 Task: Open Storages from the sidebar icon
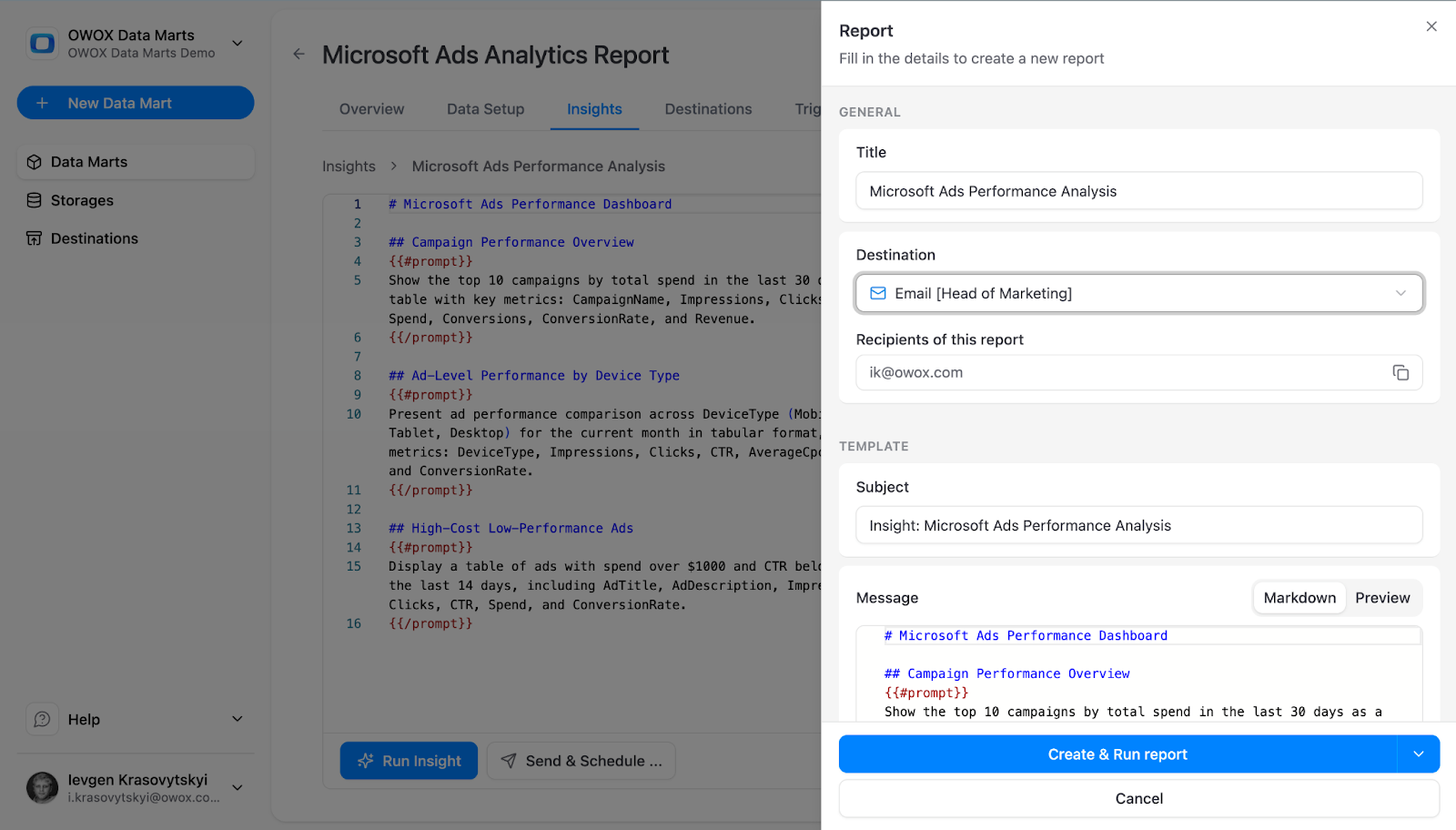pos(34,200)
